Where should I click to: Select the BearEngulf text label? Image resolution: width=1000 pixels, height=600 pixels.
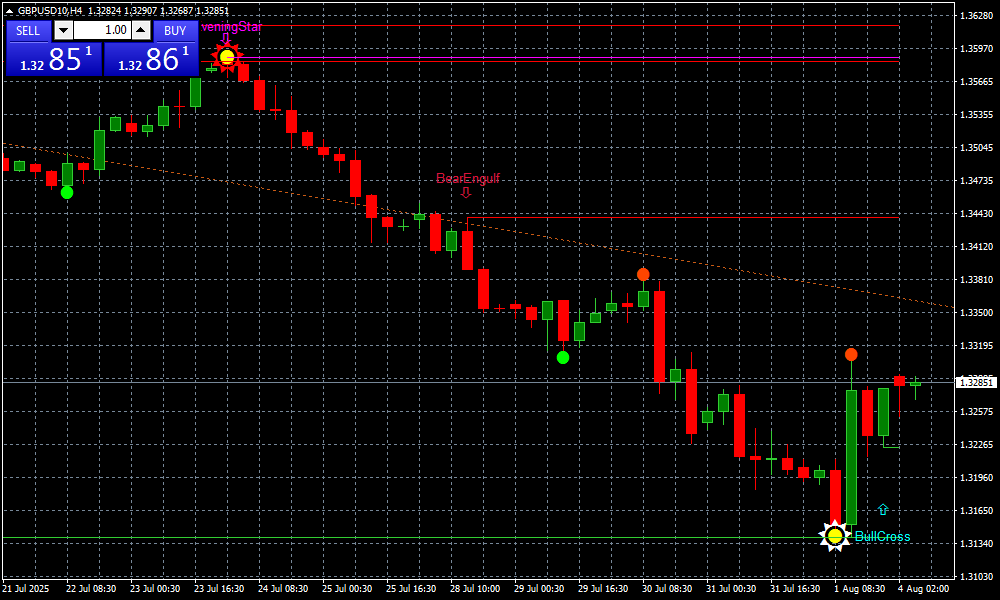[x=467, y=178]
